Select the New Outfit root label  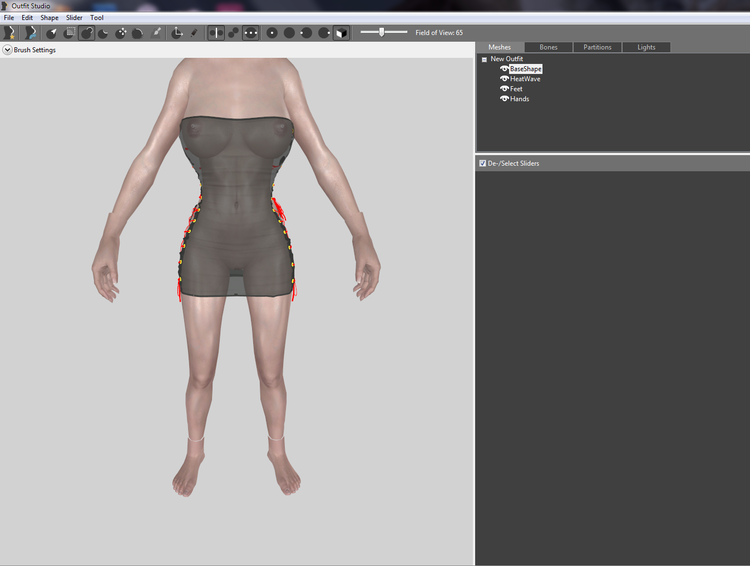coord(507,59)
